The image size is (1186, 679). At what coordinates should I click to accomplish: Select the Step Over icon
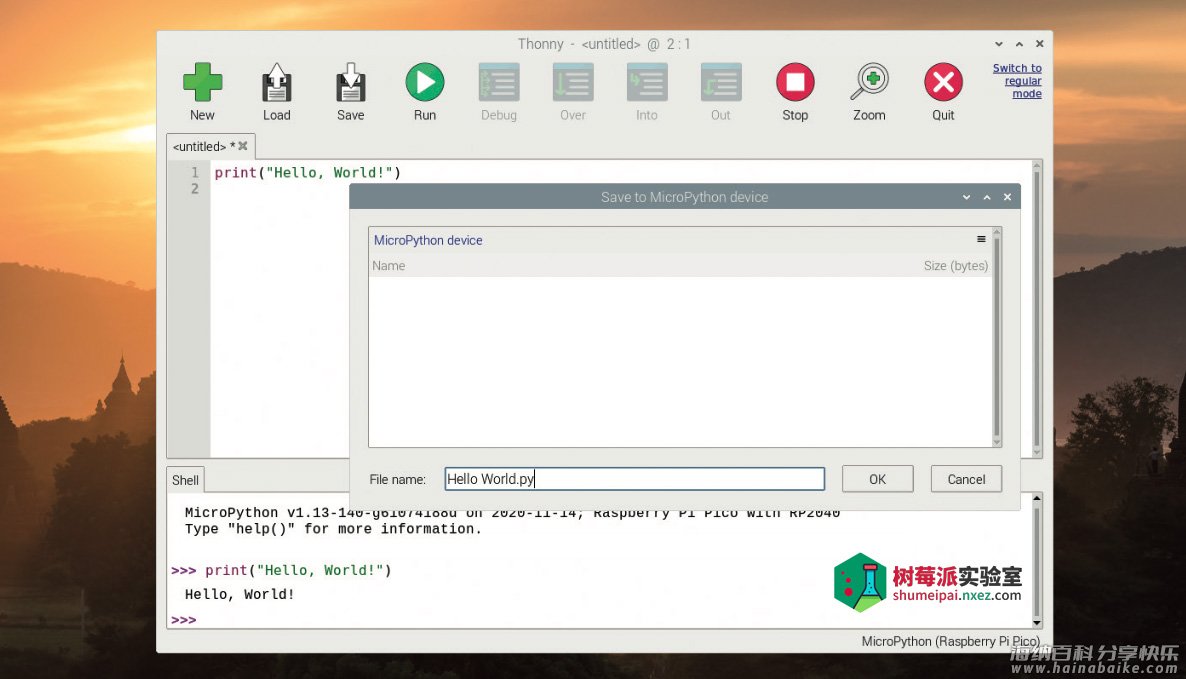(x=573, y=82)
